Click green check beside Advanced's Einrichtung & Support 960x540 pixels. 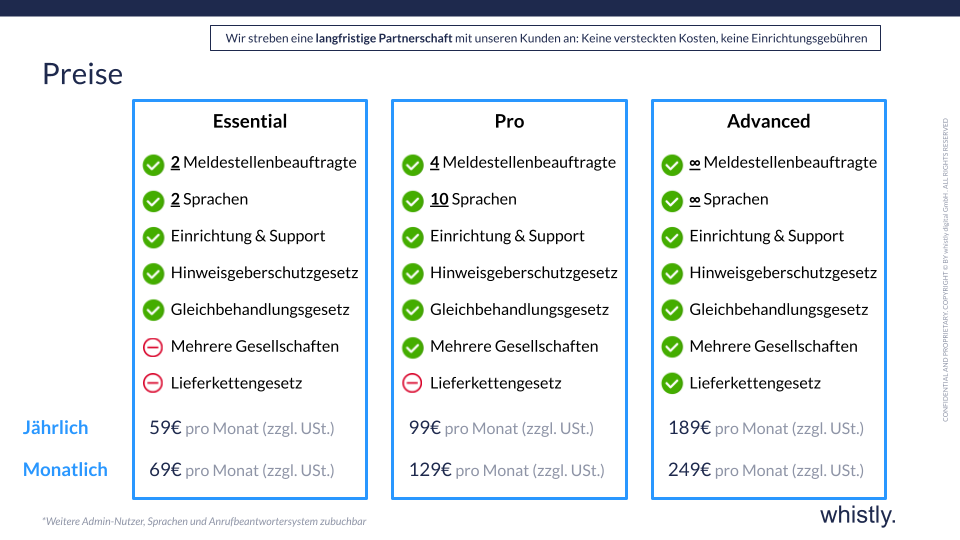(x=672, y=237)
